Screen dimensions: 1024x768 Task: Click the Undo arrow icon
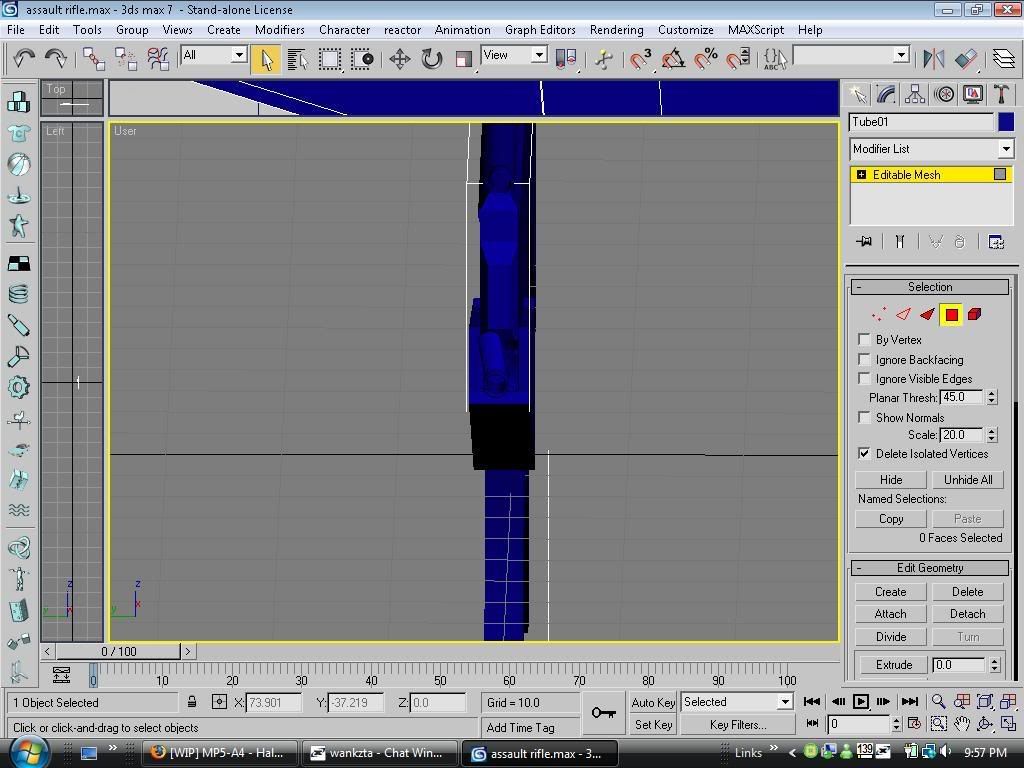[23, 59]
